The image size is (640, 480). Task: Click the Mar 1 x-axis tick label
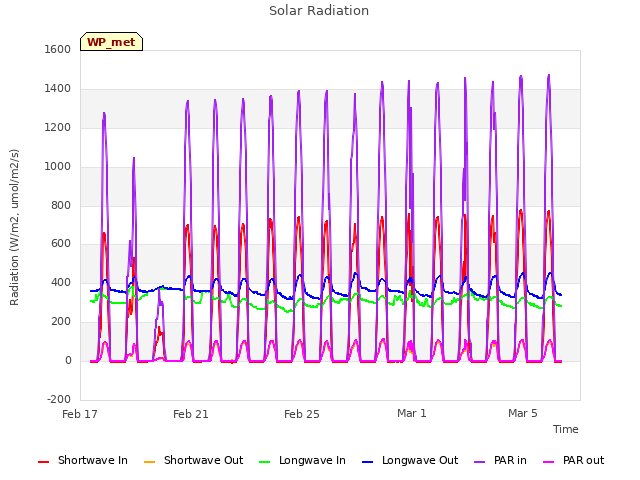point(412,413)
